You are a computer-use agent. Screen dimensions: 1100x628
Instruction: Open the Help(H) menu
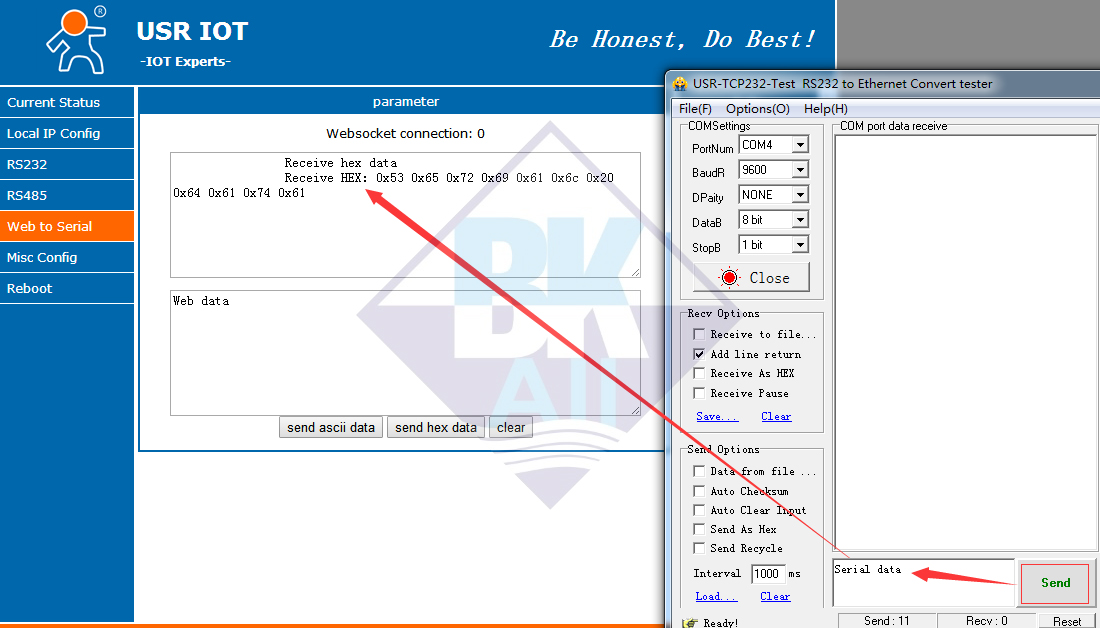point(826,109)
